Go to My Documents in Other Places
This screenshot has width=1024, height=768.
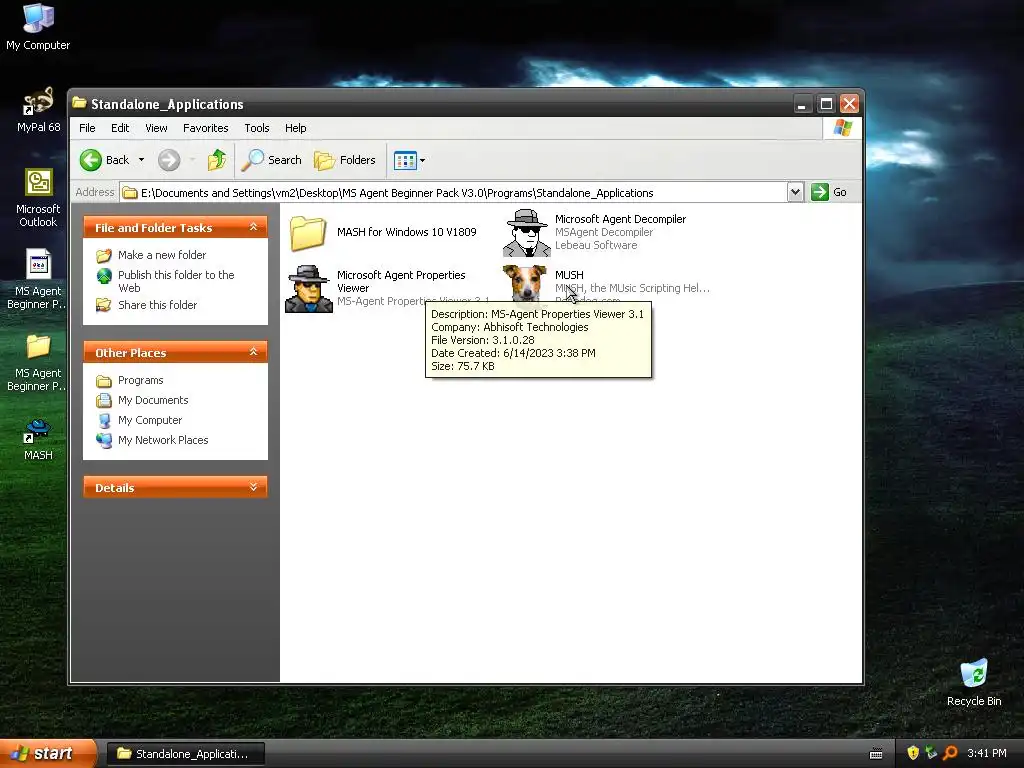click(x=153, y=400)
